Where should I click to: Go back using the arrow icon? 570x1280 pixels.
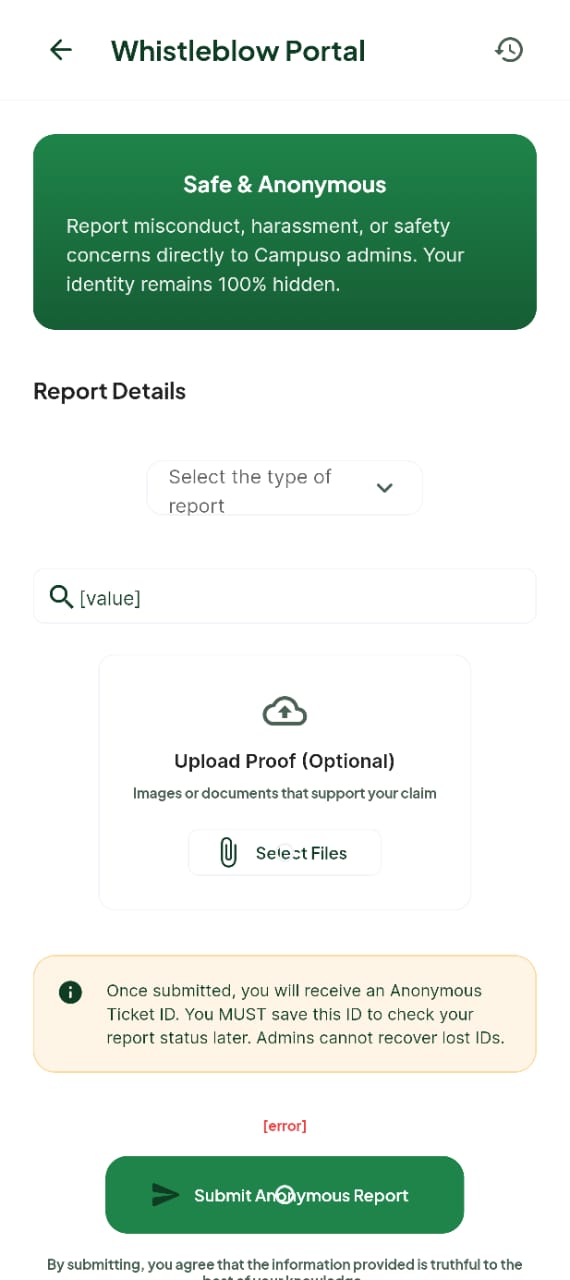pyautogui.click(x=61, y=50)
